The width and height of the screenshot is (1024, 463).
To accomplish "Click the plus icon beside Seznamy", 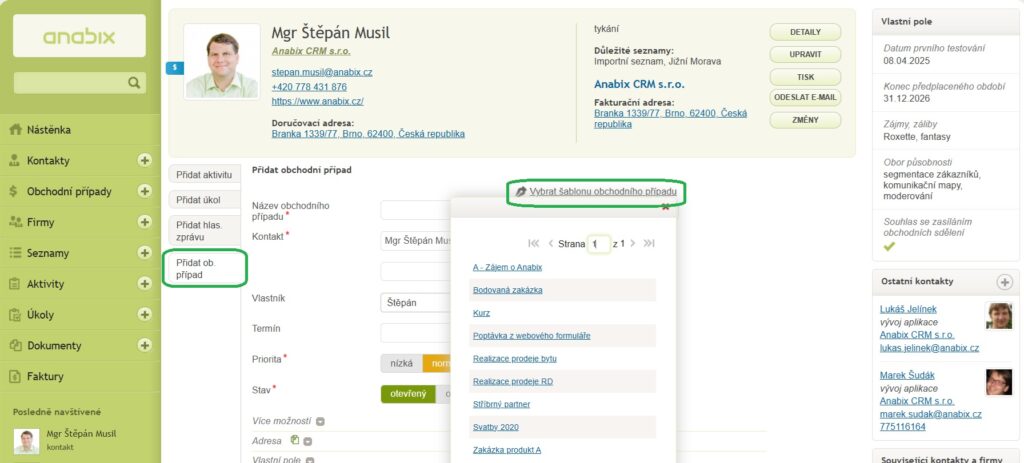I will [145, 253].
